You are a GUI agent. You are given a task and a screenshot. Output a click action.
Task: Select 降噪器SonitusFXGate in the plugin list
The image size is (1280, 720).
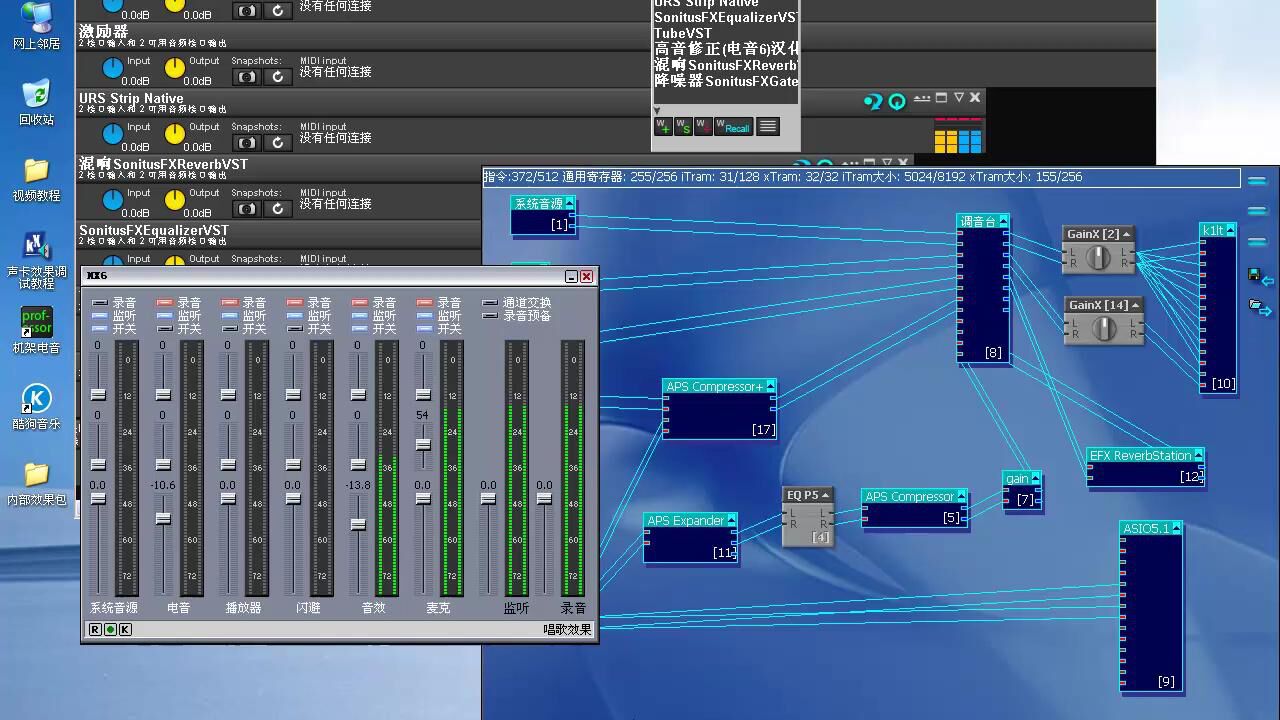point(726,81)
